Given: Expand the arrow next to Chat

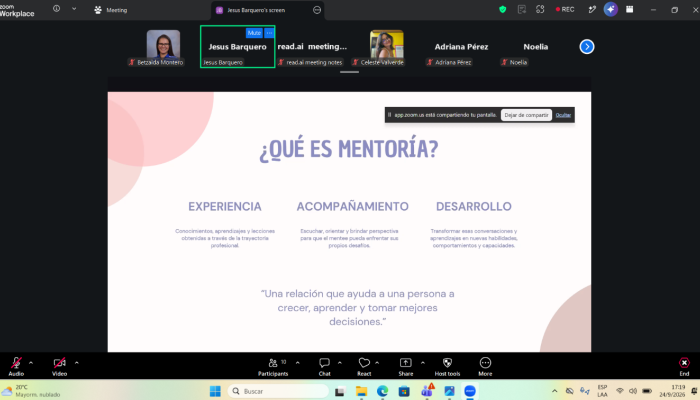Looking at the screenshot, I should (x=339, y=362).
